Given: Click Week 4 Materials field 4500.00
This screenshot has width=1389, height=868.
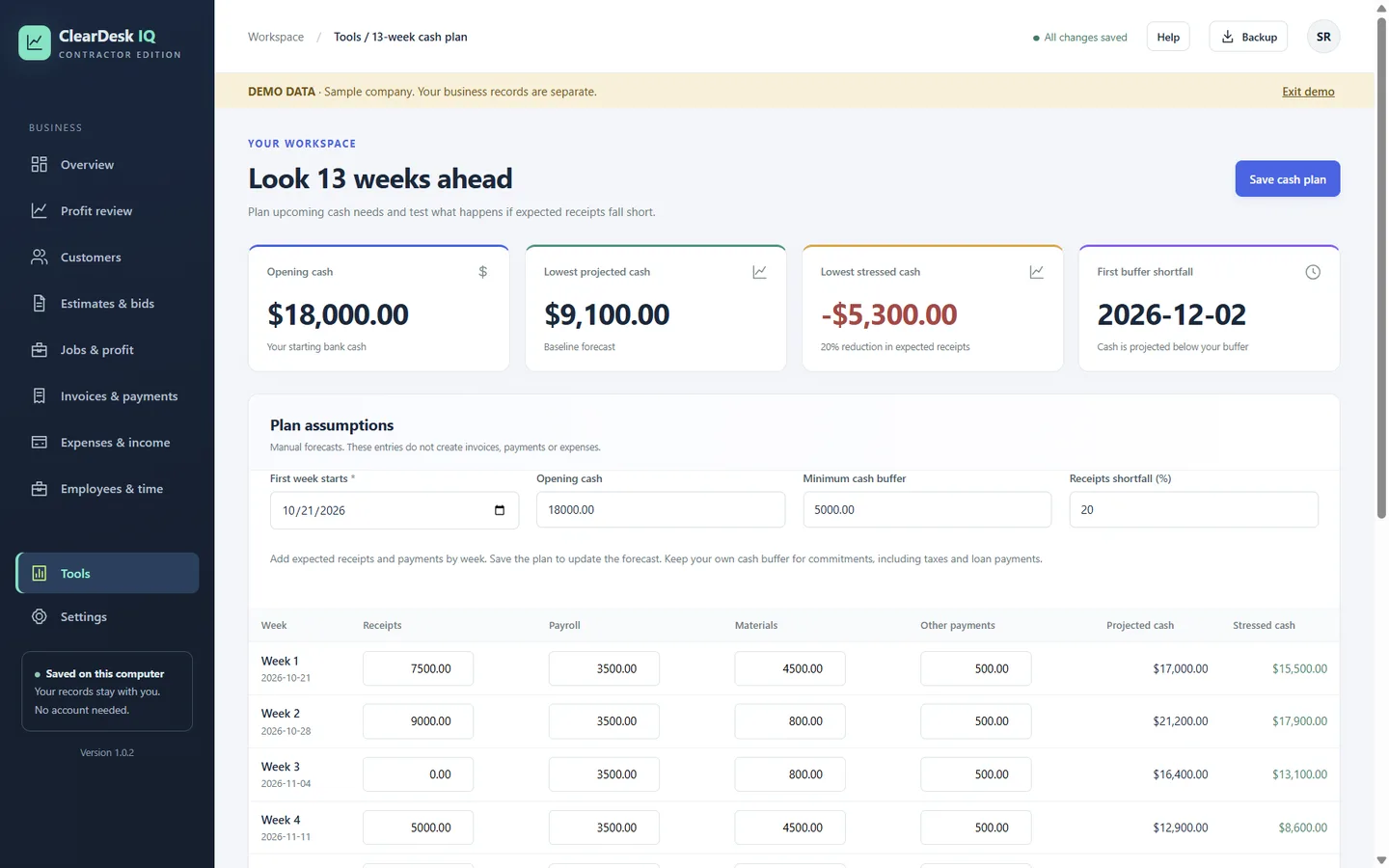Looking at the screenshot, I should tap(790, 827).
